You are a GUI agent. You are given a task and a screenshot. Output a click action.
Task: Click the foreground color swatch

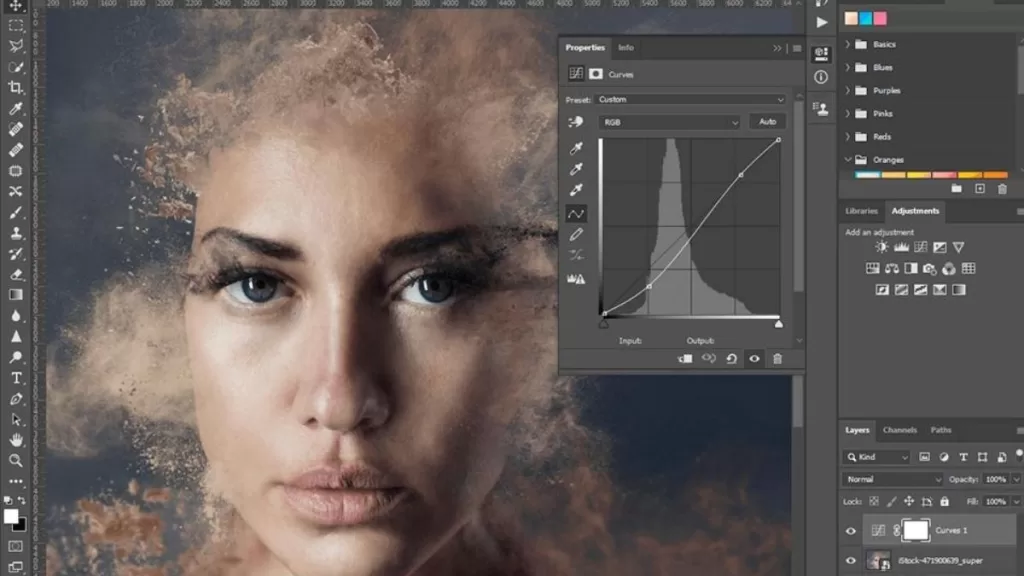(x=11, y=517)
